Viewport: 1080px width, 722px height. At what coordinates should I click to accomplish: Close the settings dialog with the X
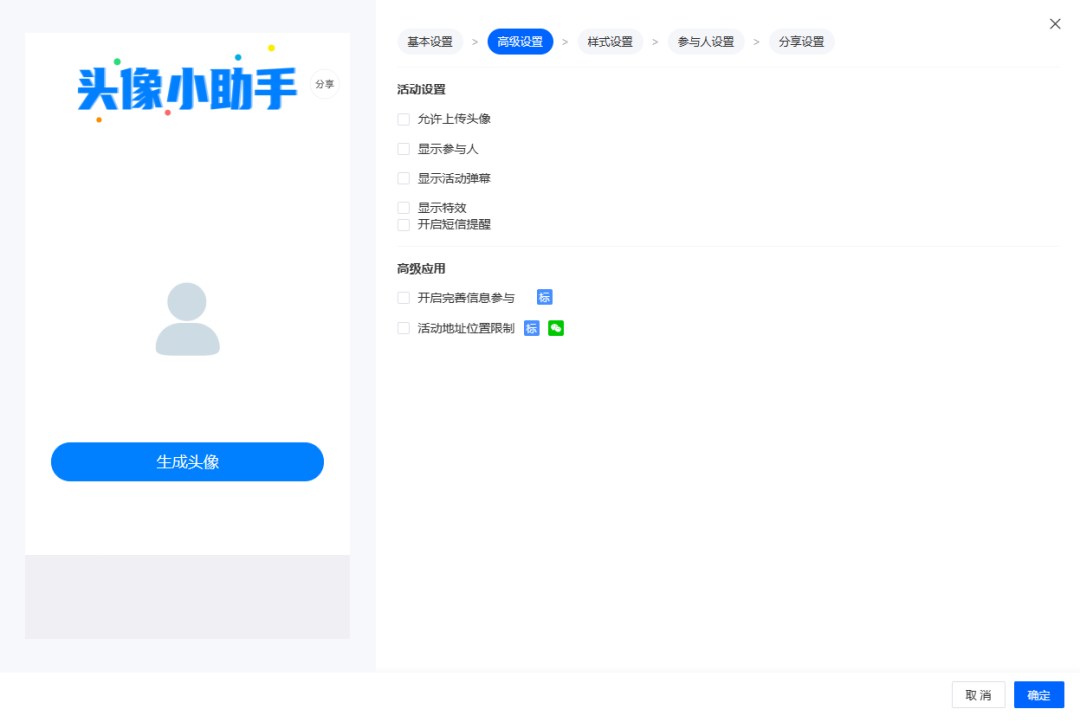[x=1055, y=24]
